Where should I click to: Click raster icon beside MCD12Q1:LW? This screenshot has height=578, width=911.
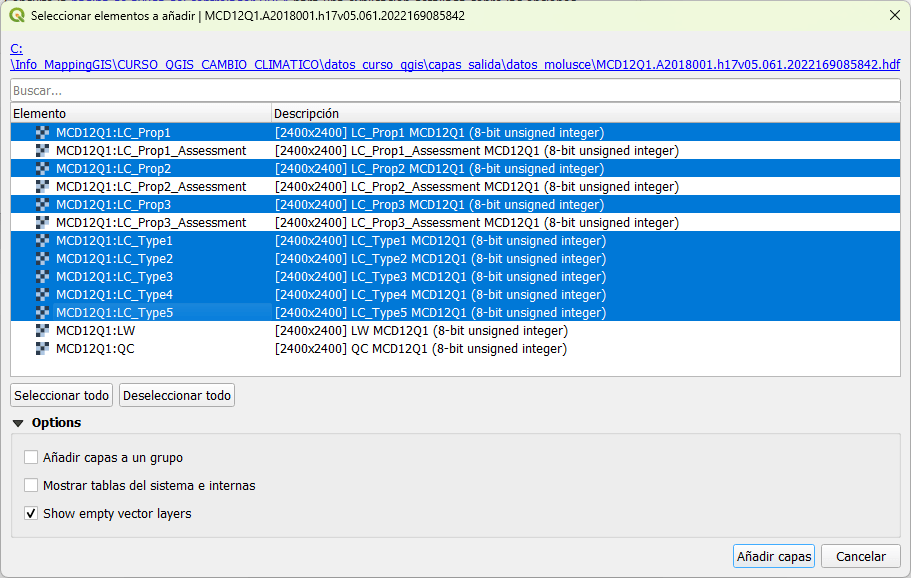[42, 331]
